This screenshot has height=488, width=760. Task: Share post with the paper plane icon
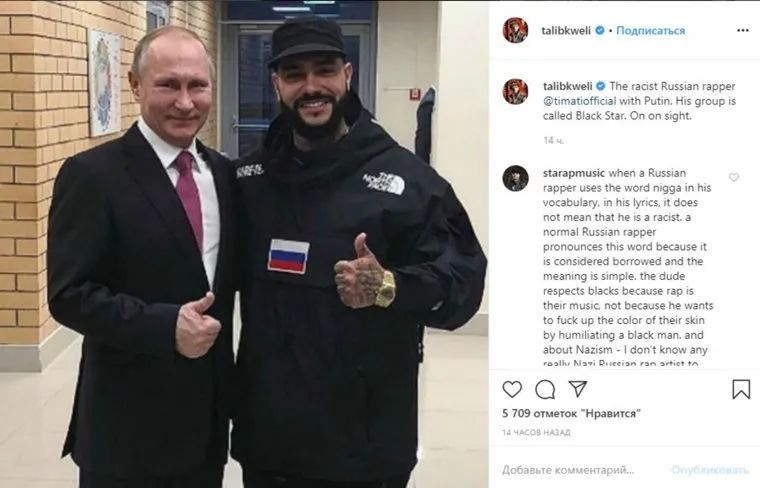point(578,389)
